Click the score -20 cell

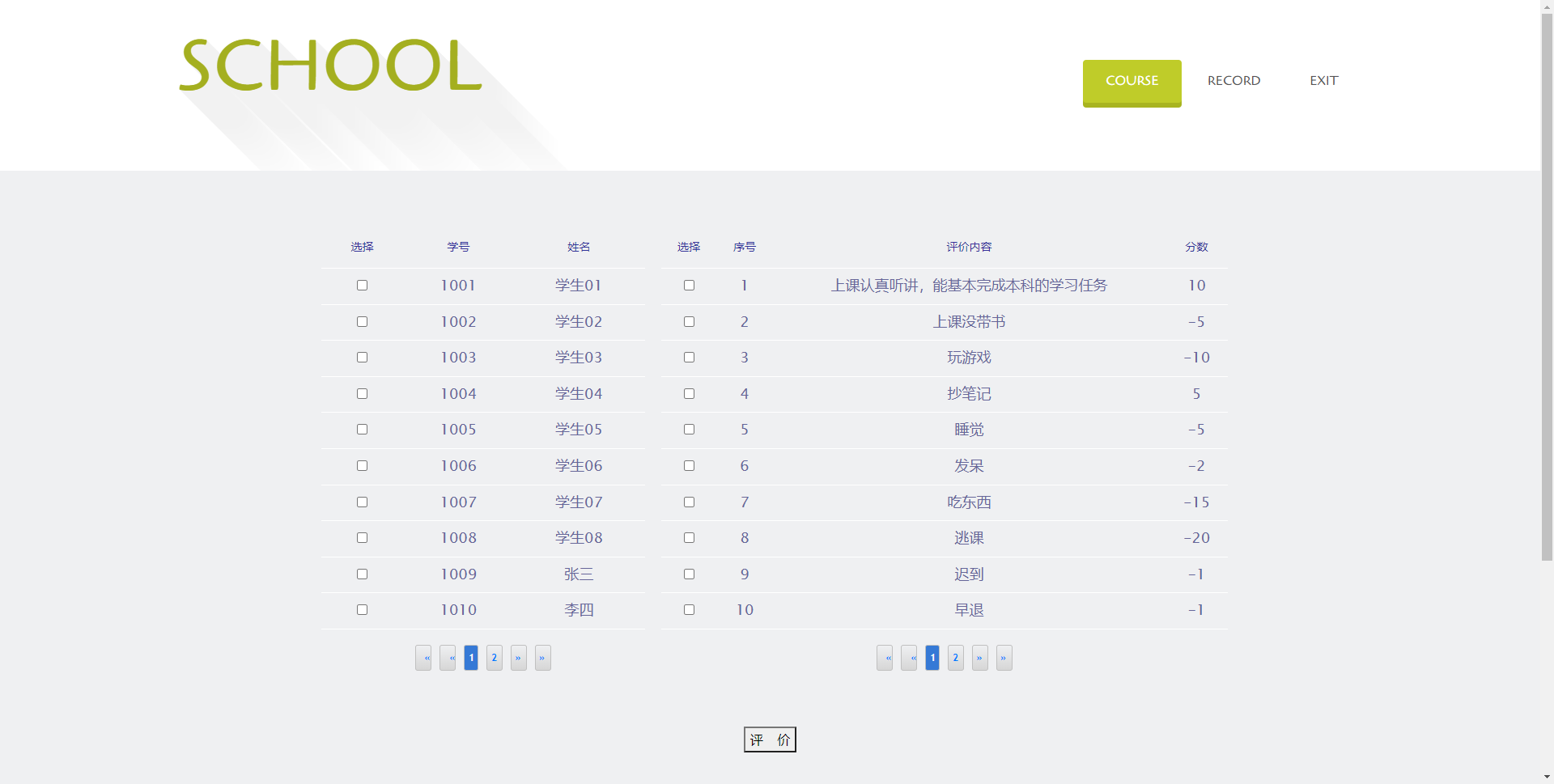tap(1196, 538)
